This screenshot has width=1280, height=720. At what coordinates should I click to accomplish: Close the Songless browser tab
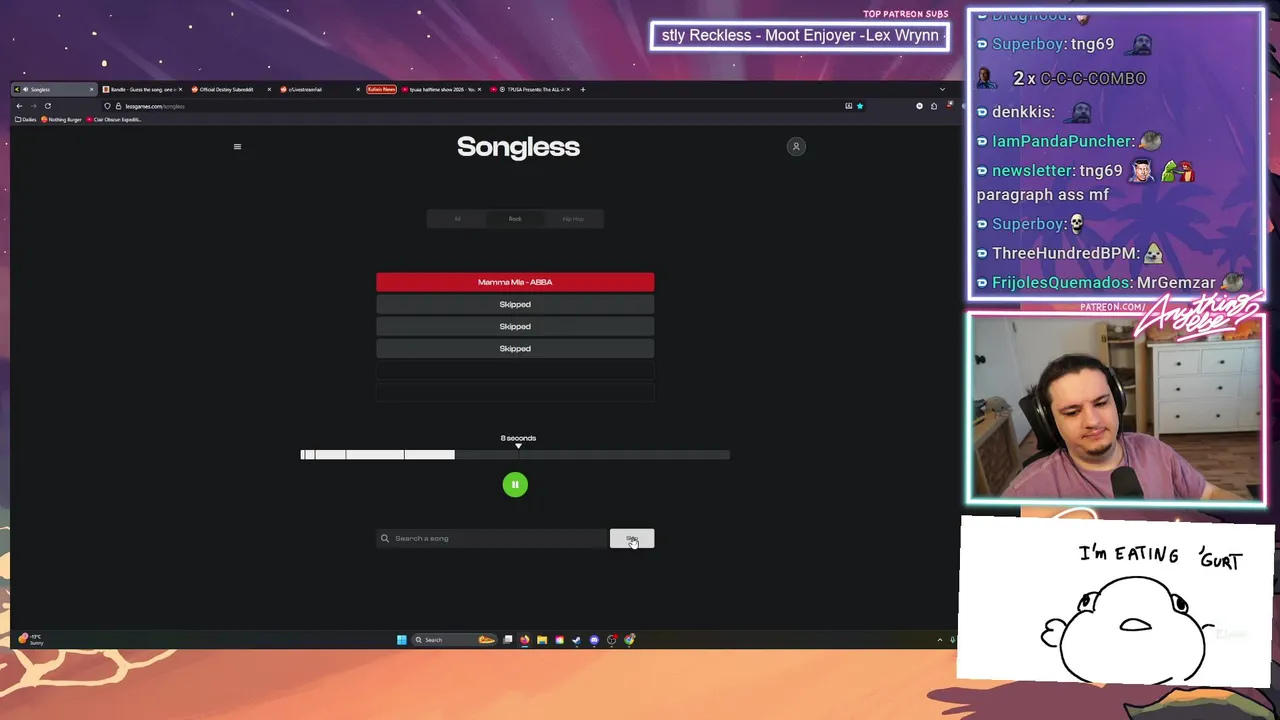tap(91, 89)
